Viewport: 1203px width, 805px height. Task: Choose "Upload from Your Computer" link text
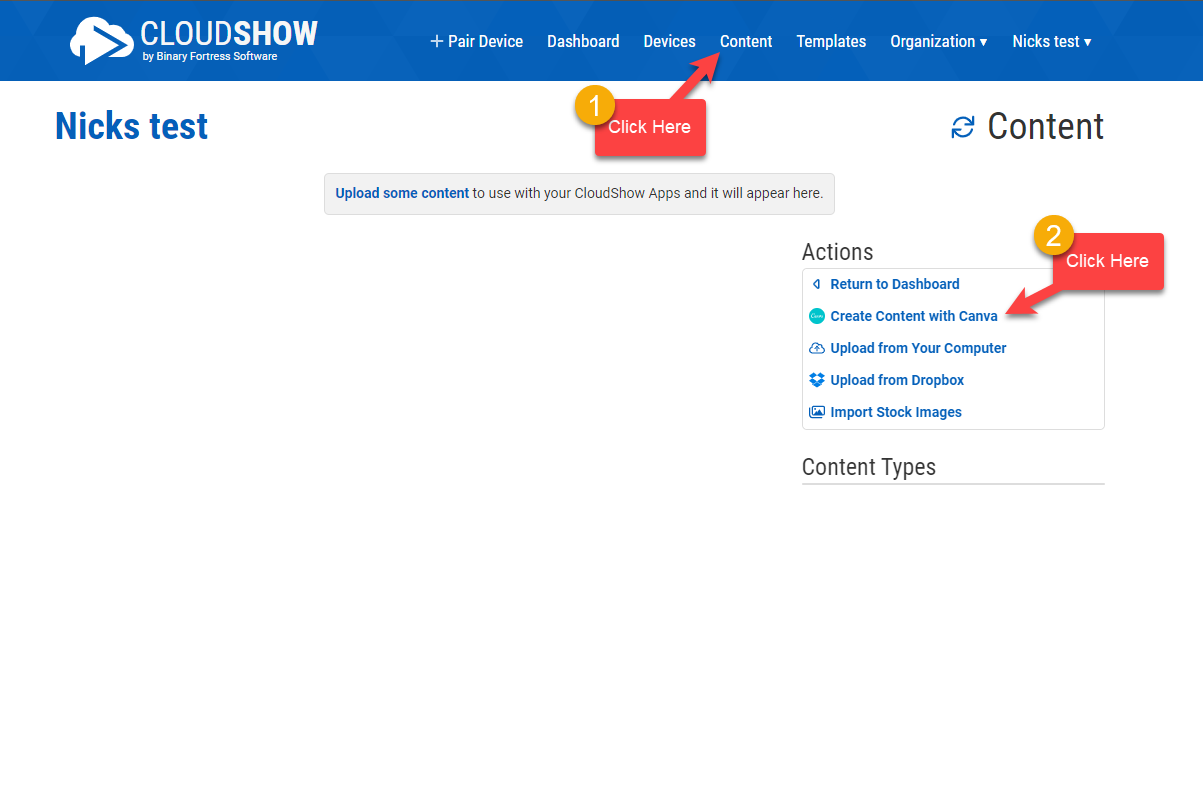click(x=918, y=348)
